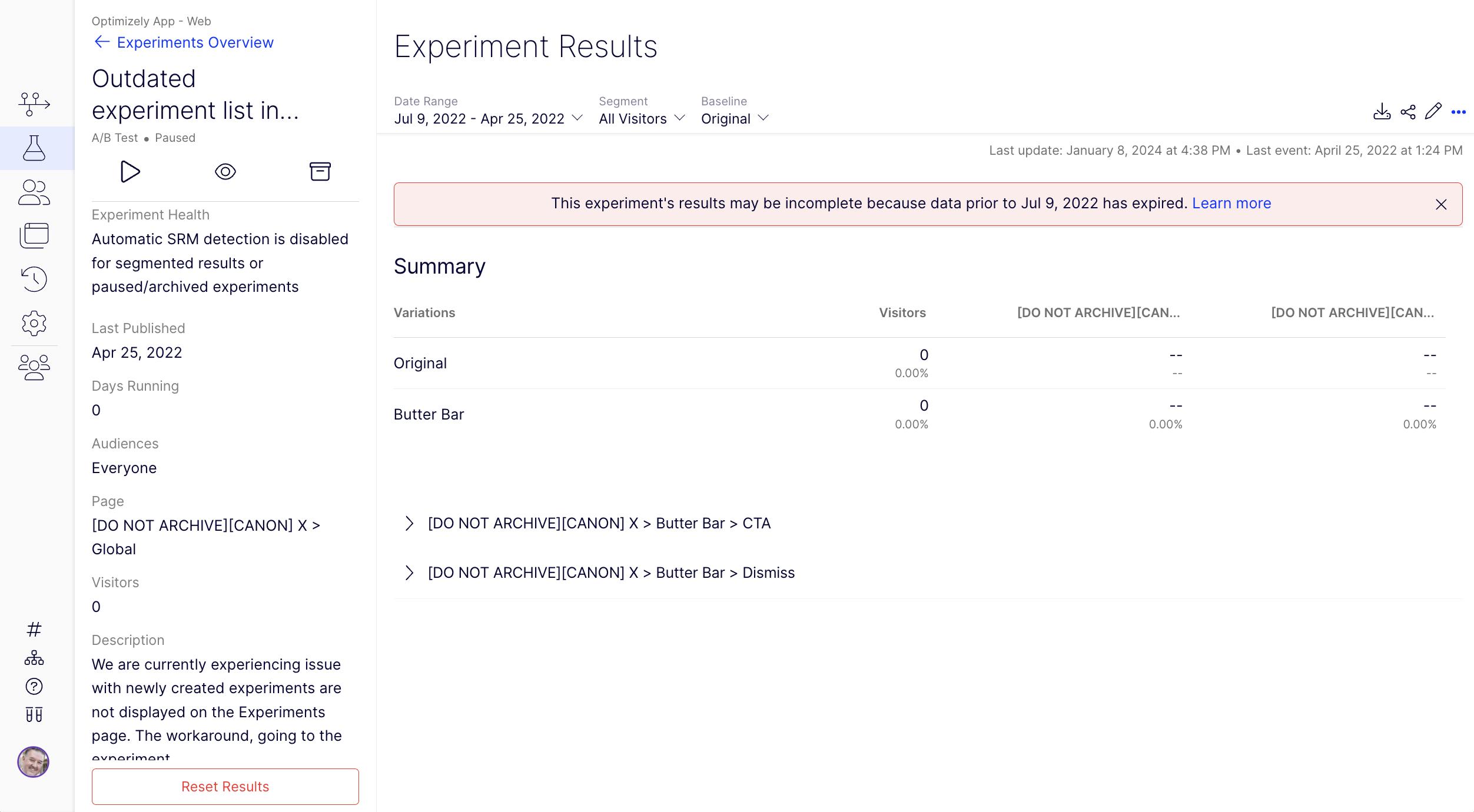Edit experiment with the pencil icon

pyautogui.click(x=1433, y=111)
